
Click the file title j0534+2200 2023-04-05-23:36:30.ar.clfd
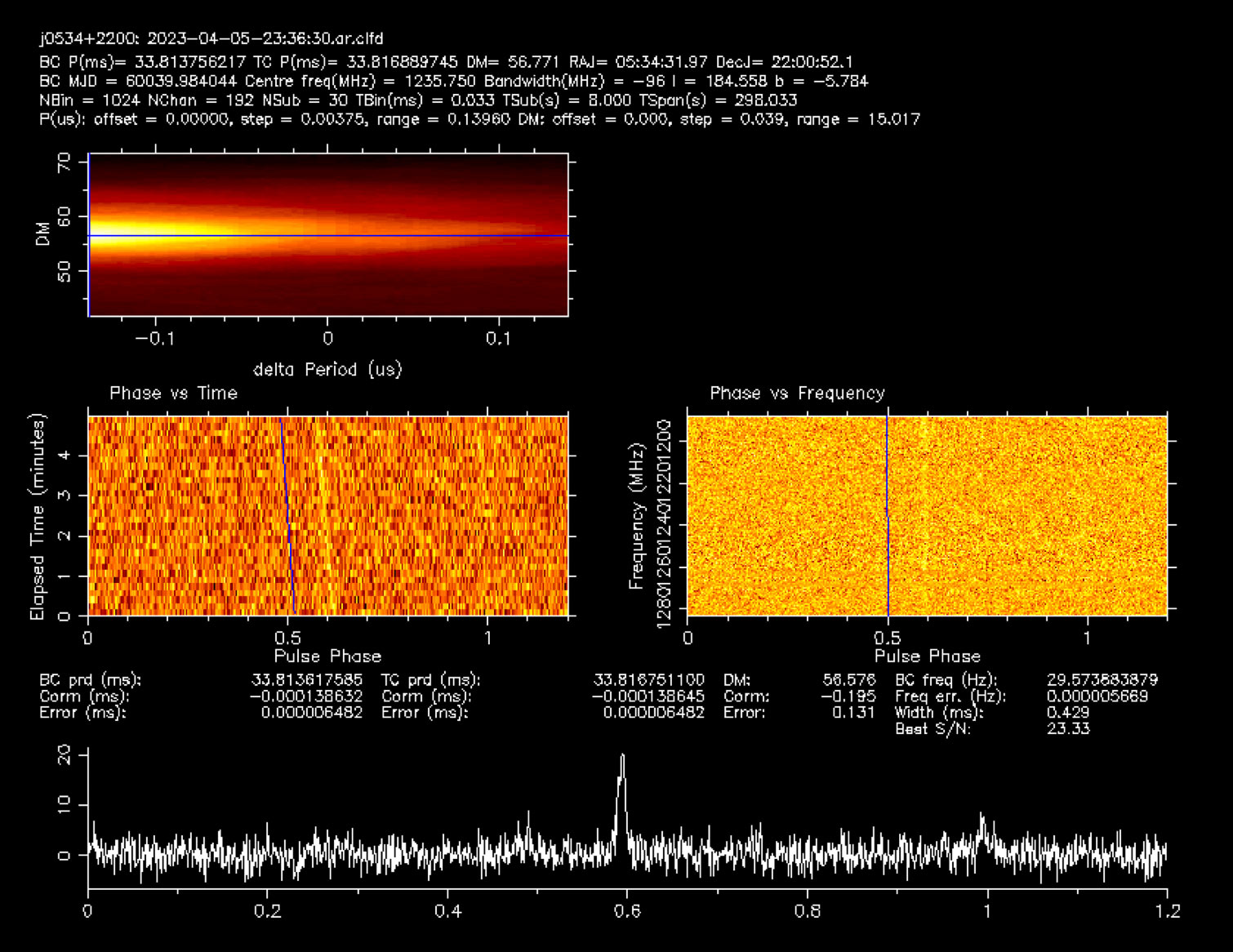click(x=211, y=38)
